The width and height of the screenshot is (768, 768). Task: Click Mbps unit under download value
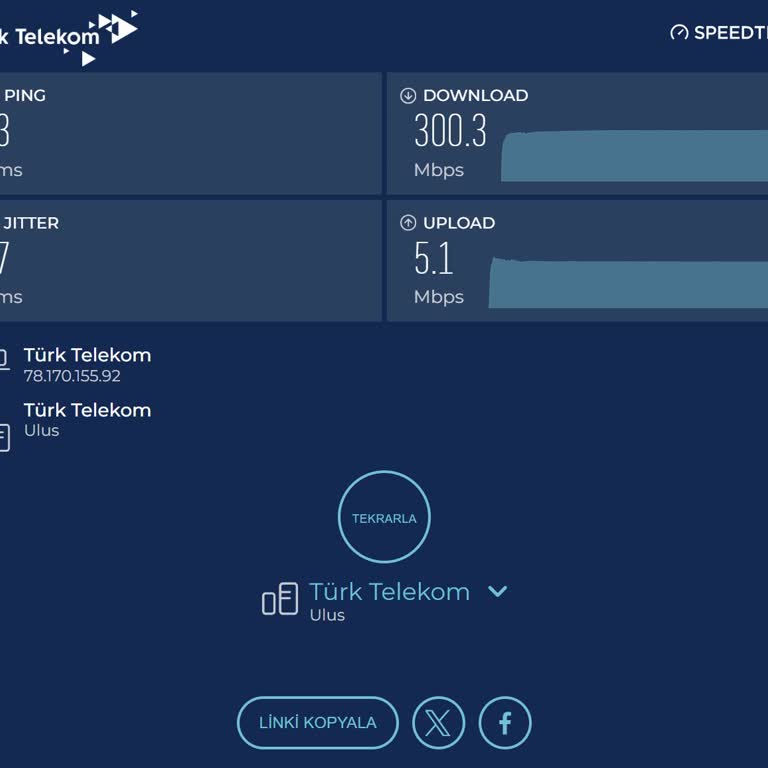439,170
